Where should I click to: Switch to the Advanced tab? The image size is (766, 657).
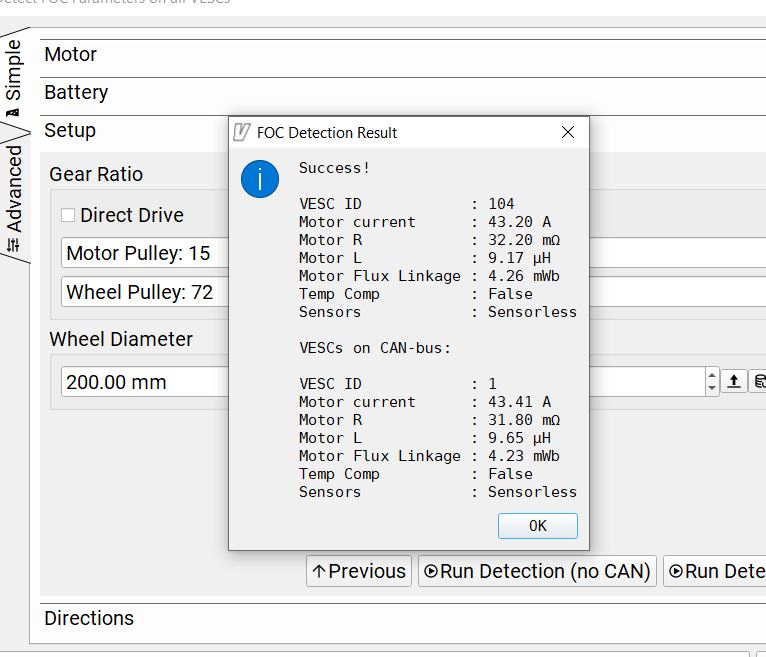click(14, 198)
